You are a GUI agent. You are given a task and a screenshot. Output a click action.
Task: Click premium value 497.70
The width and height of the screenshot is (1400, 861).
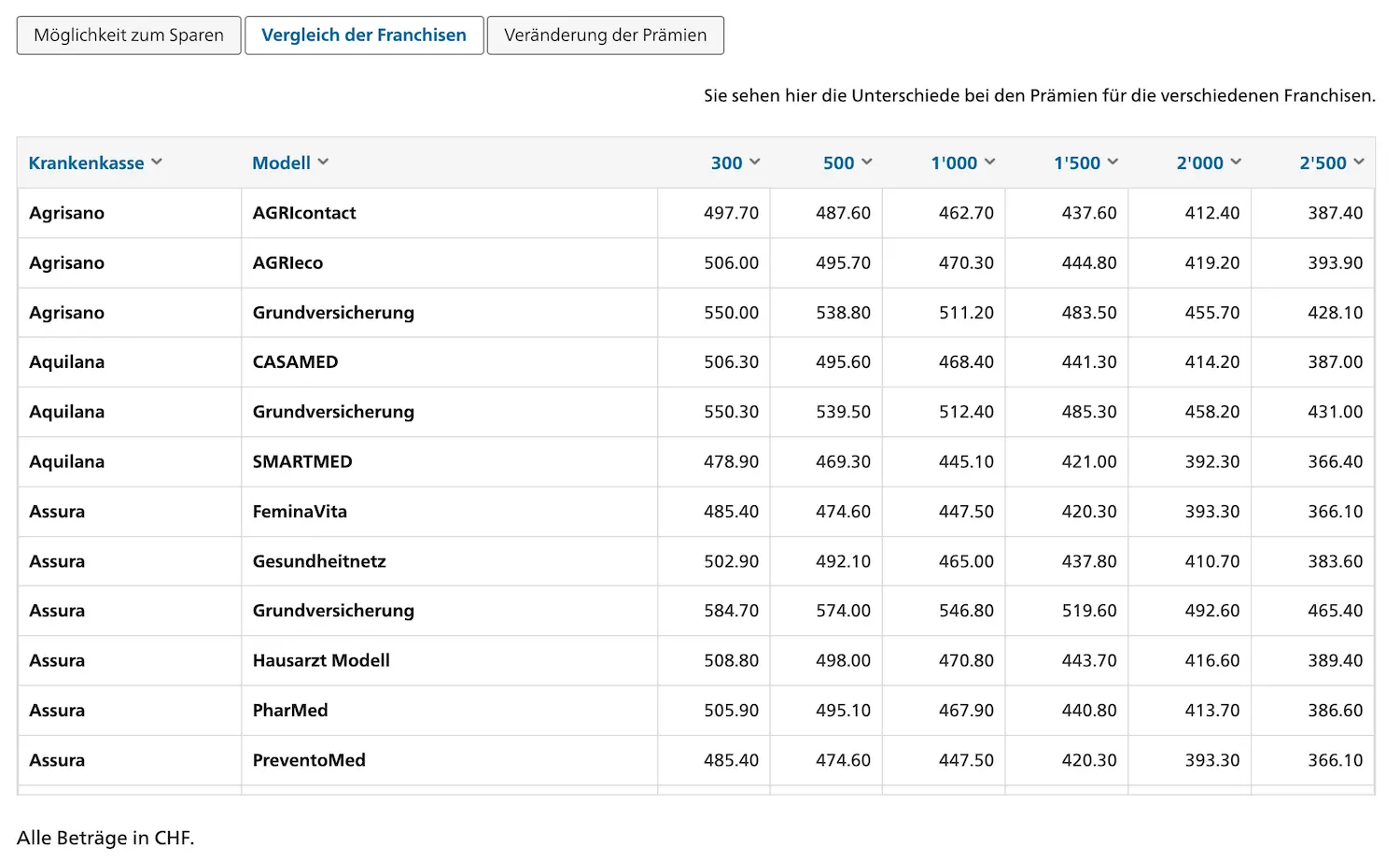pos(731,213)
